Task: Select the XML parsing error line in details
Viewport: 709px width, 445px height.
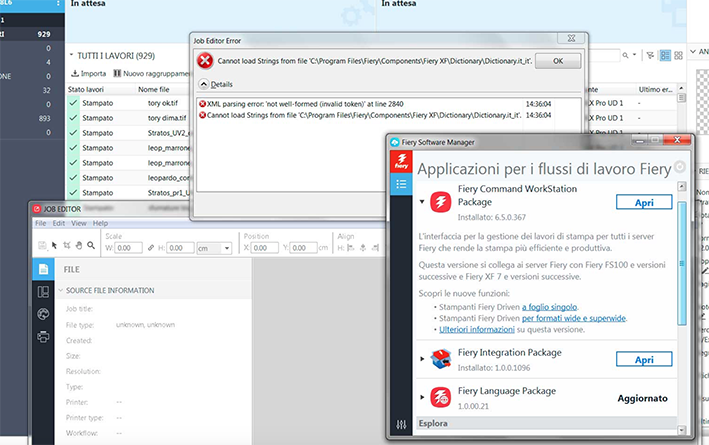Action: coord(375,104)
